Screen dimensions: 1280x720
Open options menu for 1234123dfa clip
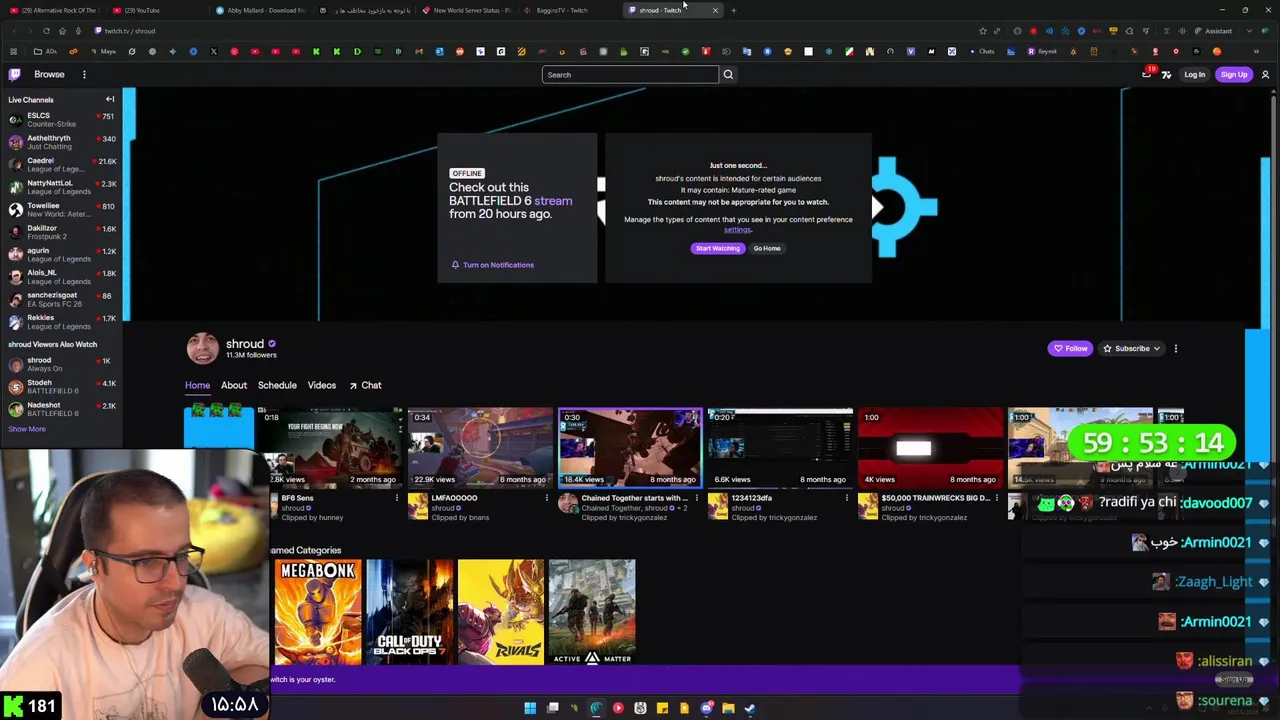pos(846,498)
